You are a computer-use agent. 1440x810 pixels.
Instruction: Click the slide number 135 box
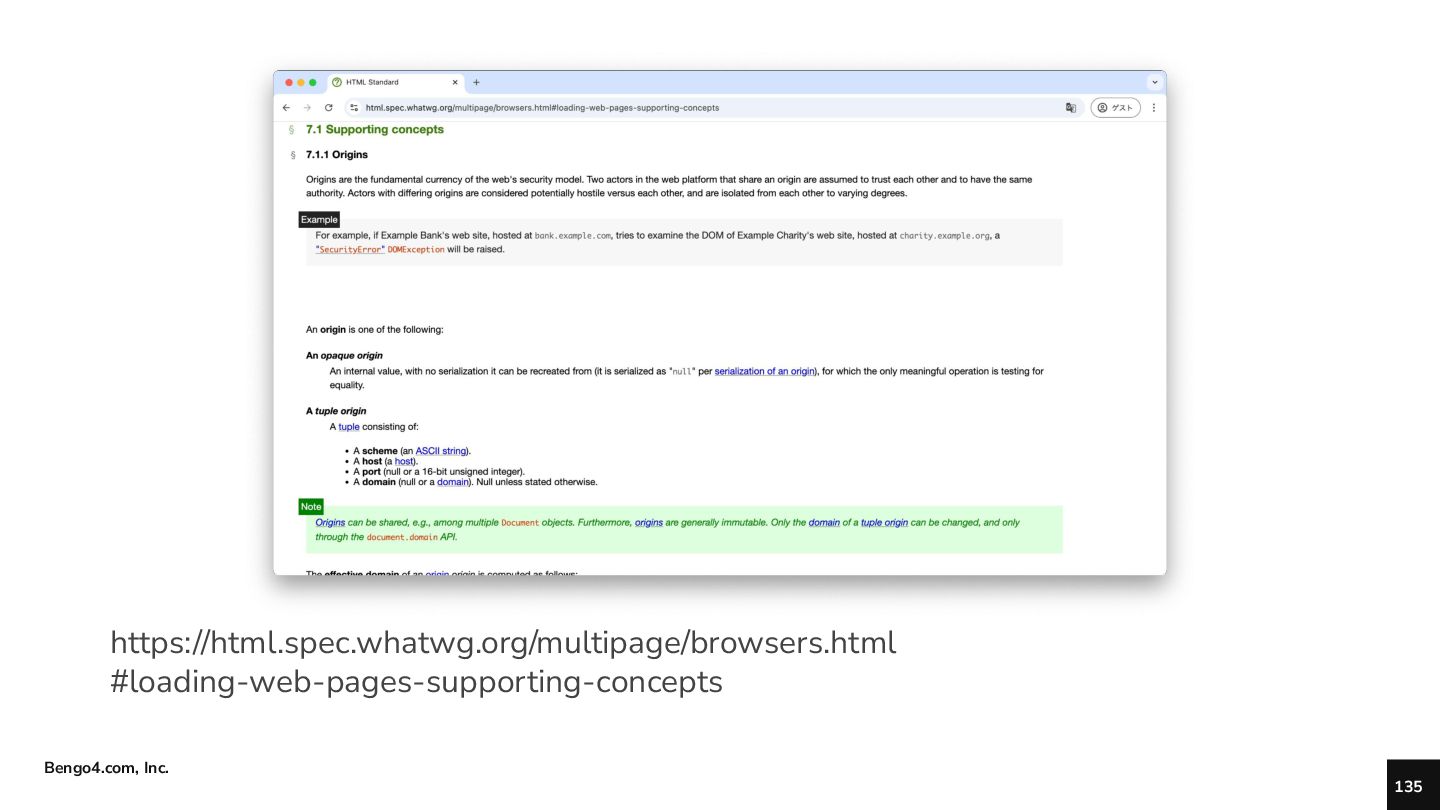click(1413, 785)
